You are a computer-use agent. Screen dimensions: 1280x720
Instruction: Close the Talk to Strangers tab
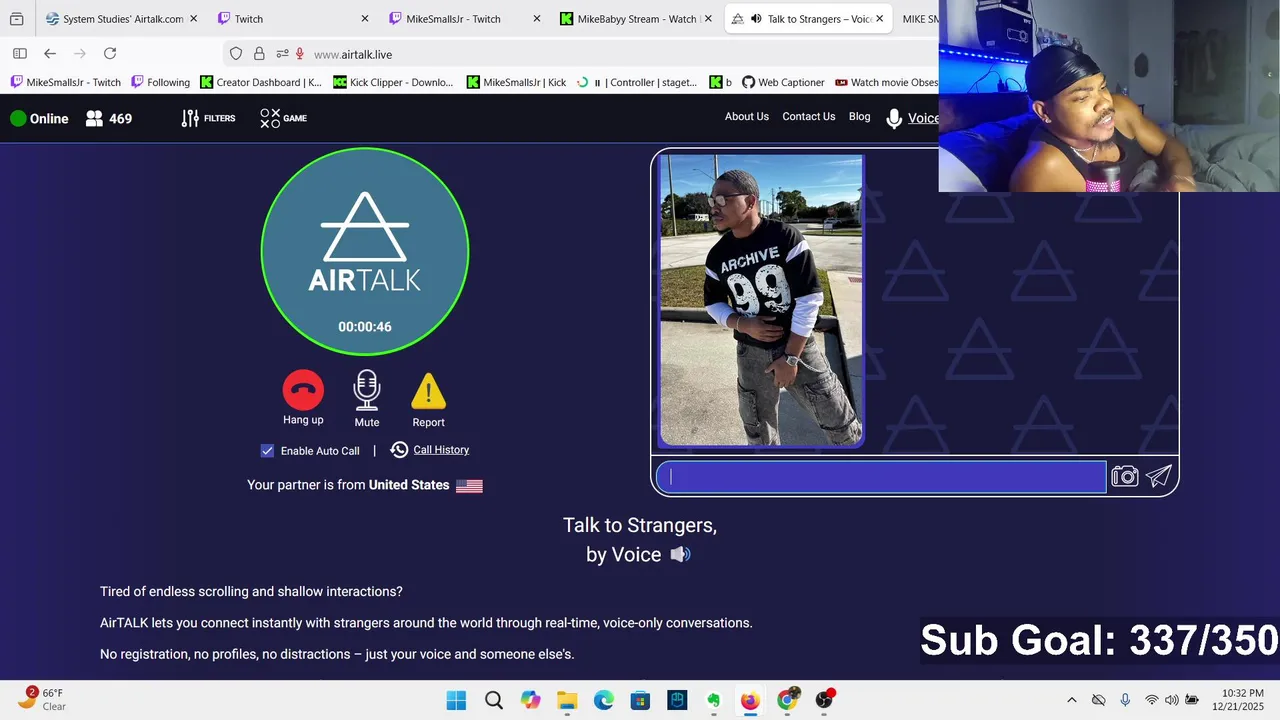(881, 19)
